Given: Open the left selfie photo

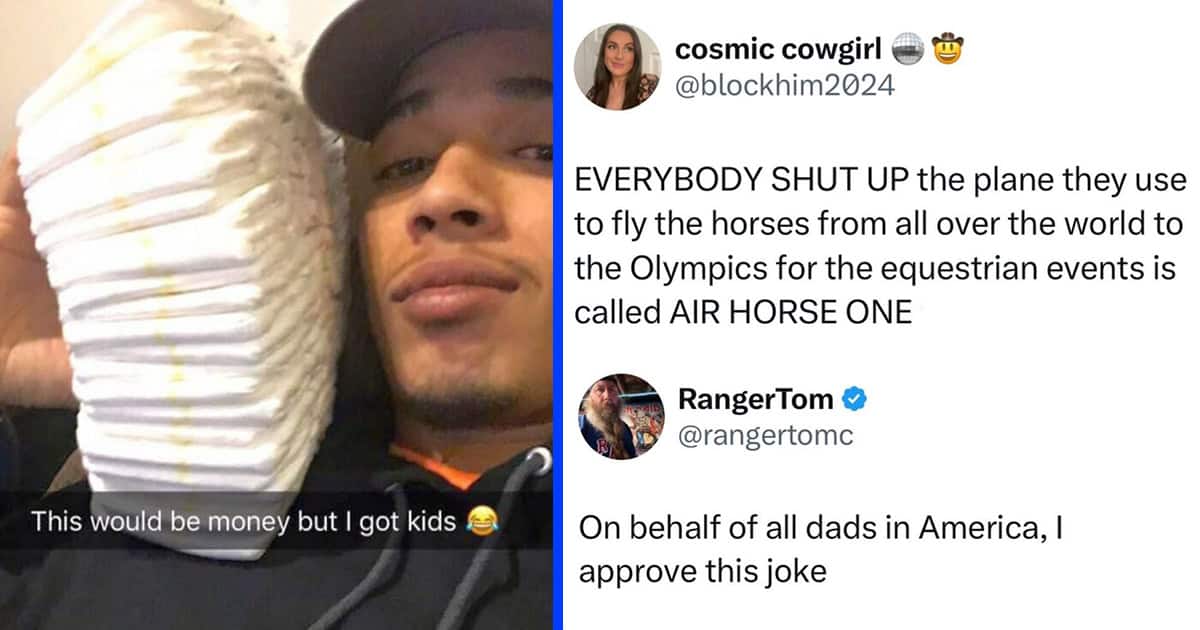Looking at the screenshot, I should tap(276, 315).
